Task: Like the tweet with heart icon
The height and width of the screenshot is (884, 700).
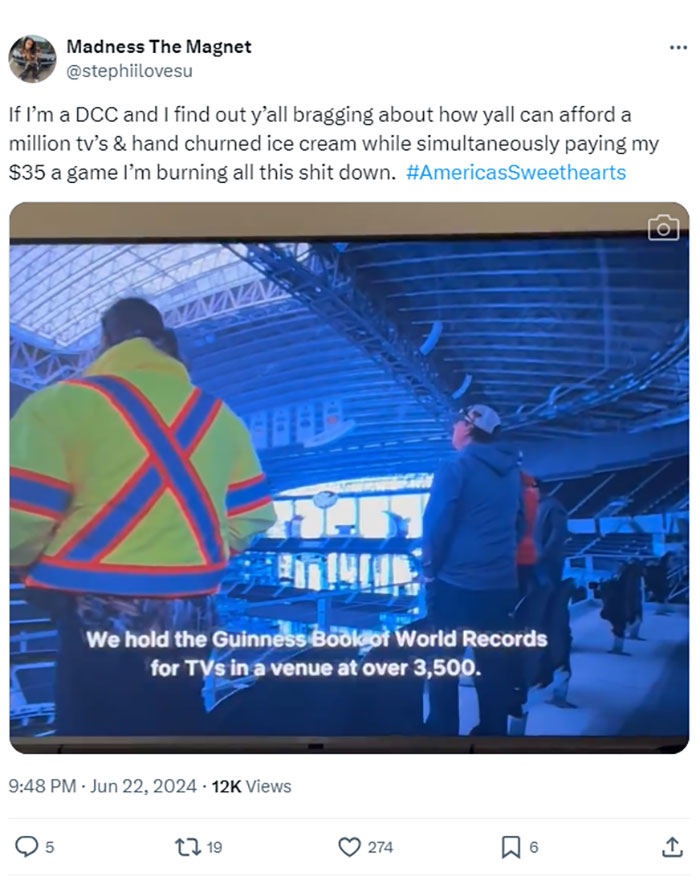Action: [349, 847]
